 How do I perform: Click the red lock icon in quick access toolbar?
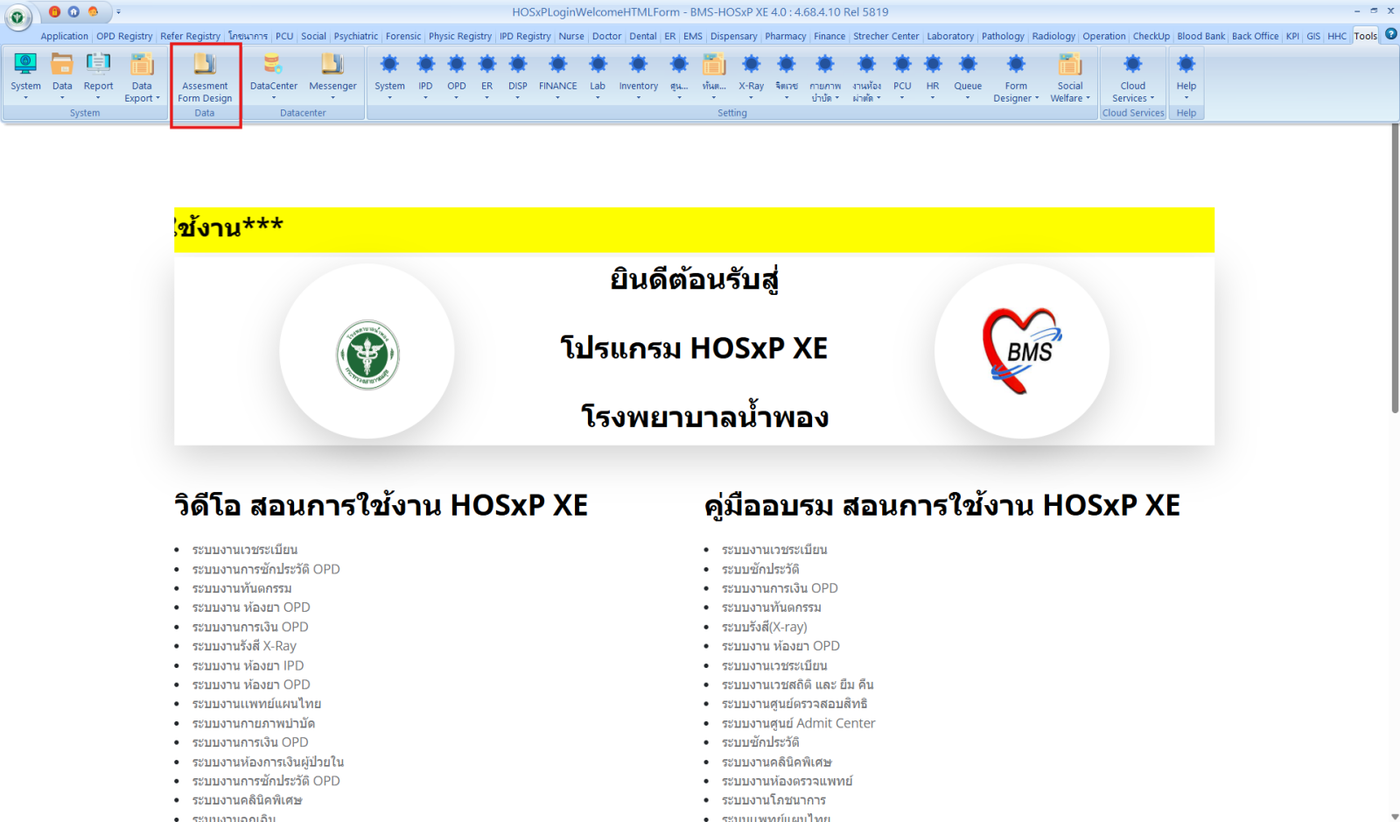pos(54,12)
